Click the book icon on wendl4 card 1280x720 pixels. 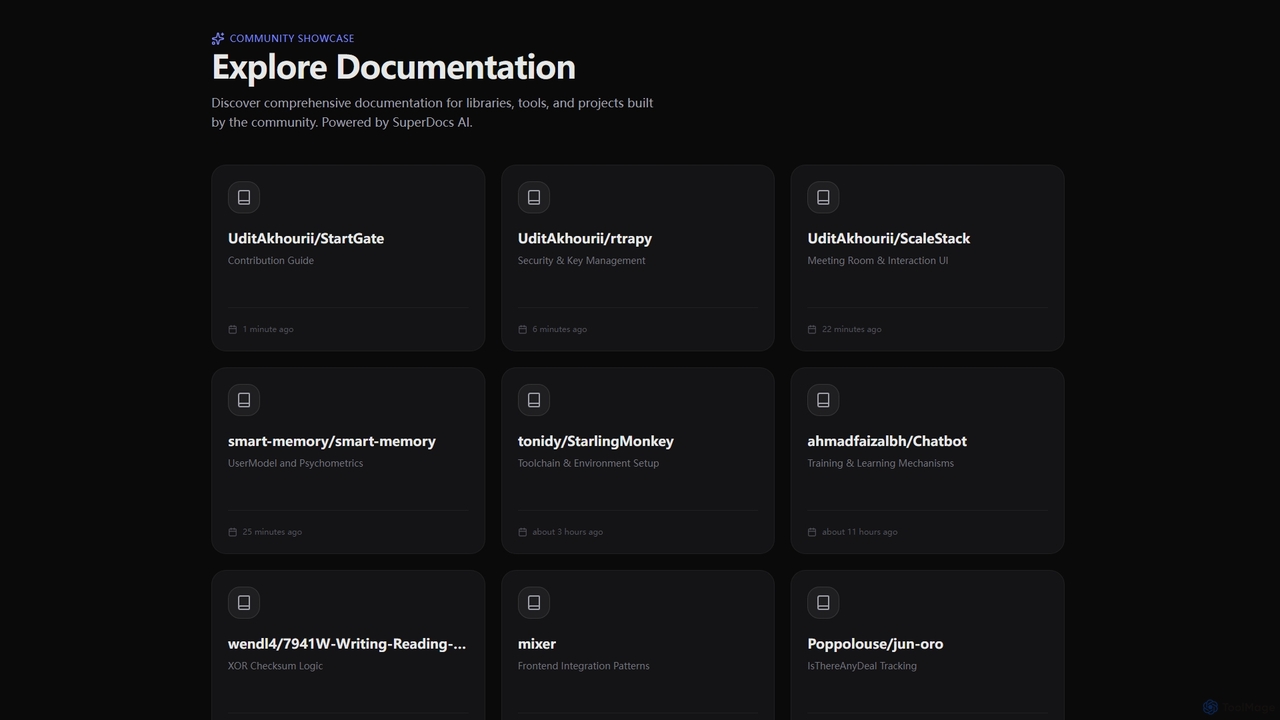tap(244, 603)
